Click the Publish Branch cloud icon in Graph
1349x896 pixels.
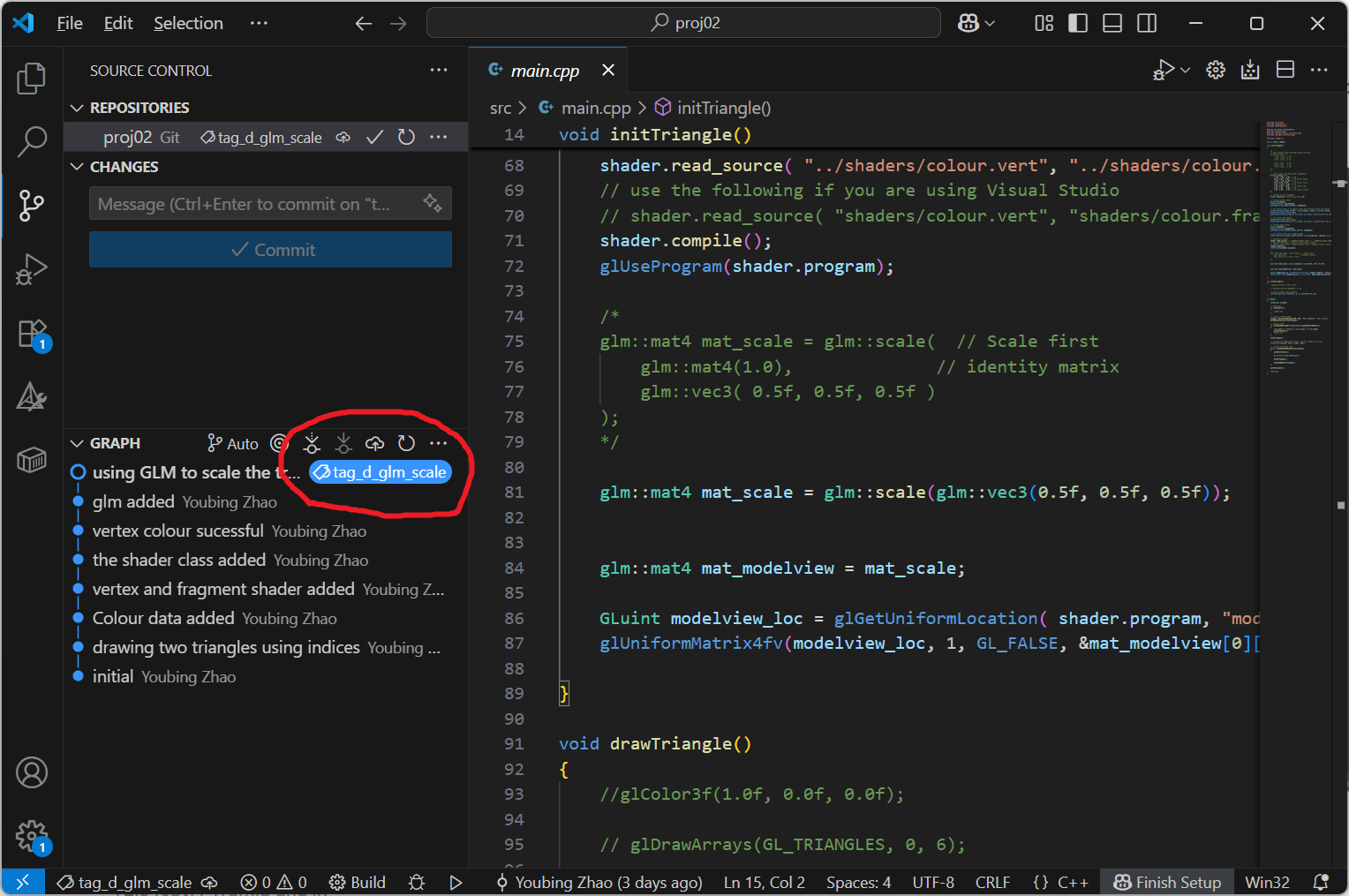point(374,443)
